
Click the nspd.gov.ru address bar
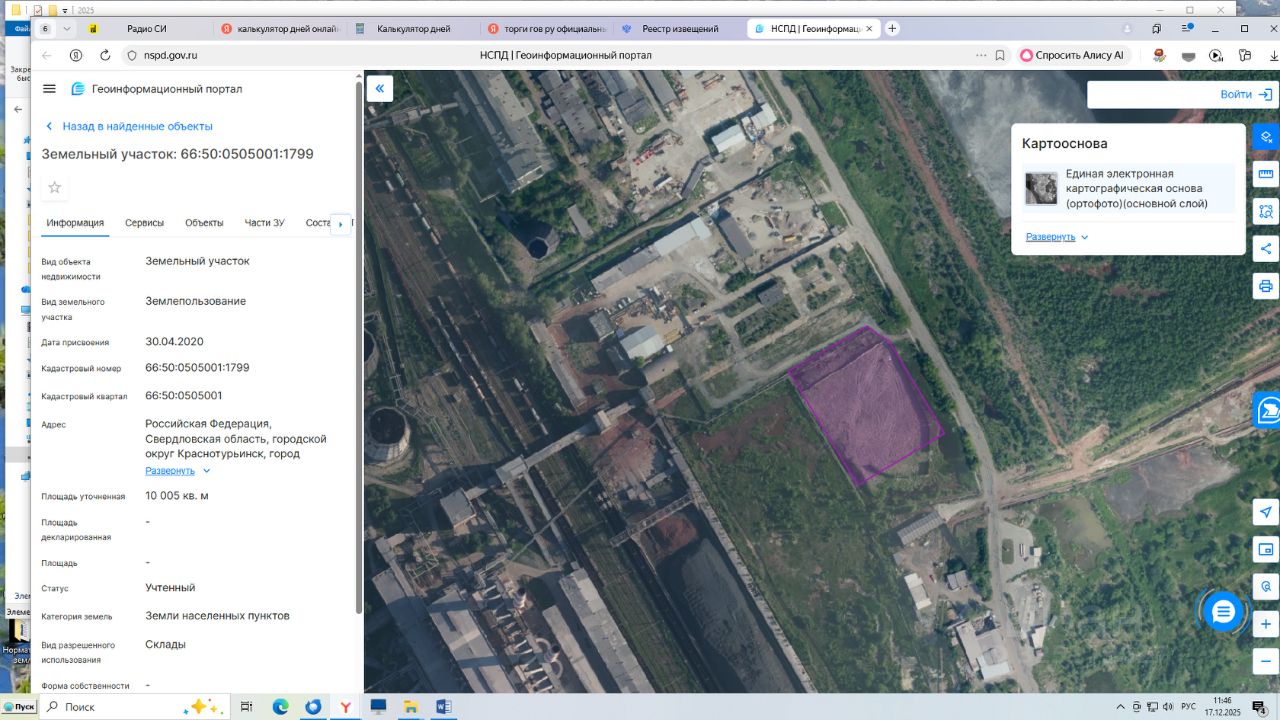(170, 56)
